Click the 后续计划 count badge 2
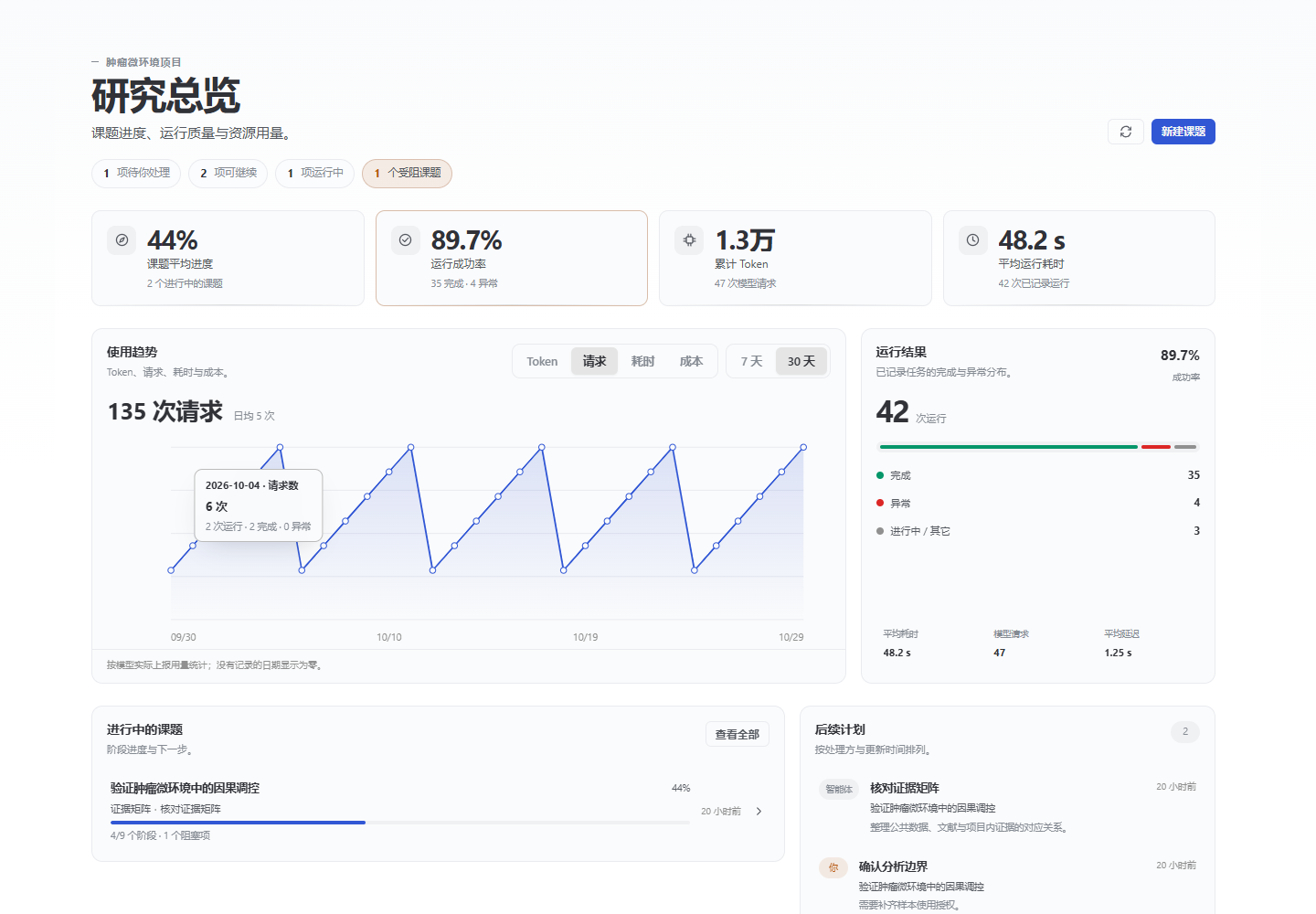1316x914 pixels. (1185, 731)
